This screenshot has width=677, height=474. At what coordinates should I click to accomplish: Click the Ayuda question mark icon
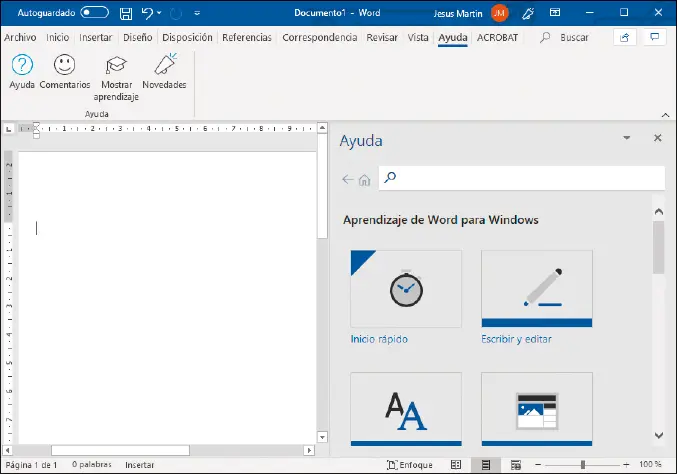coord(22,66)
